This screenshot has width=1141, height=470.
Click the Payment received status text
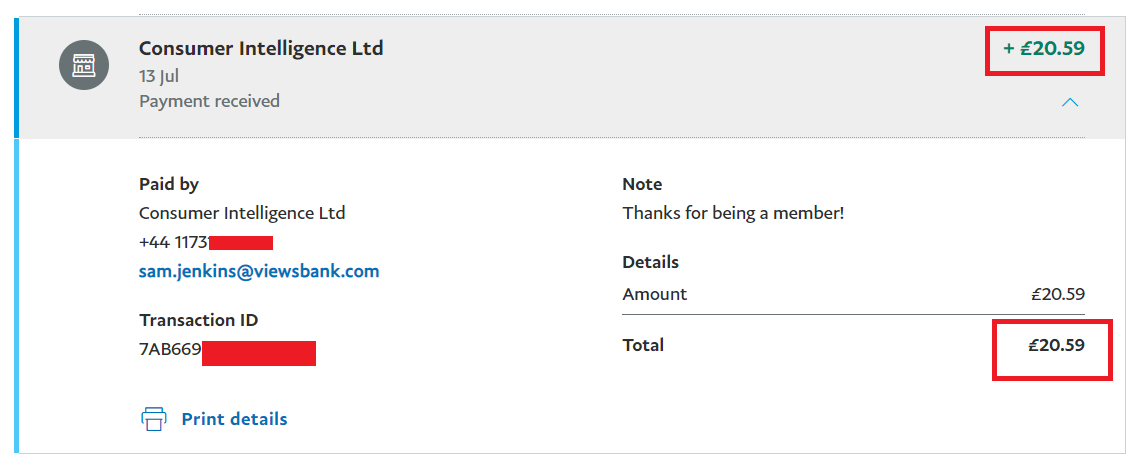(x=210, y=100)
